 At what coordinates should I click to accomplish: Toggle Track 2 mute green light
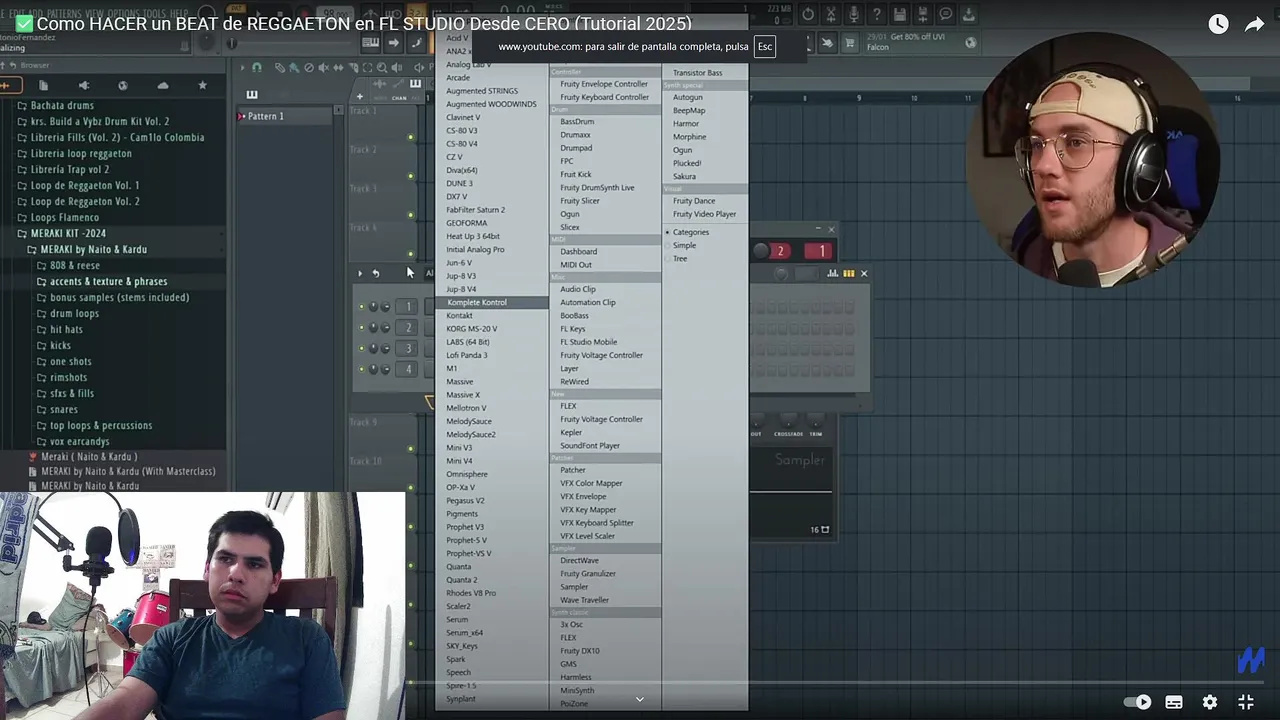[x=411, y=176]
